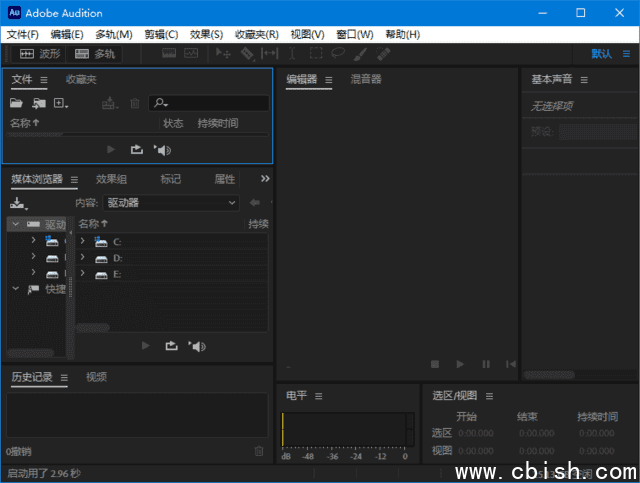The image size is (640, 483).
Task: Click horizontal scrollbar in 基本声音 panel
Action: tap(549, 374)
